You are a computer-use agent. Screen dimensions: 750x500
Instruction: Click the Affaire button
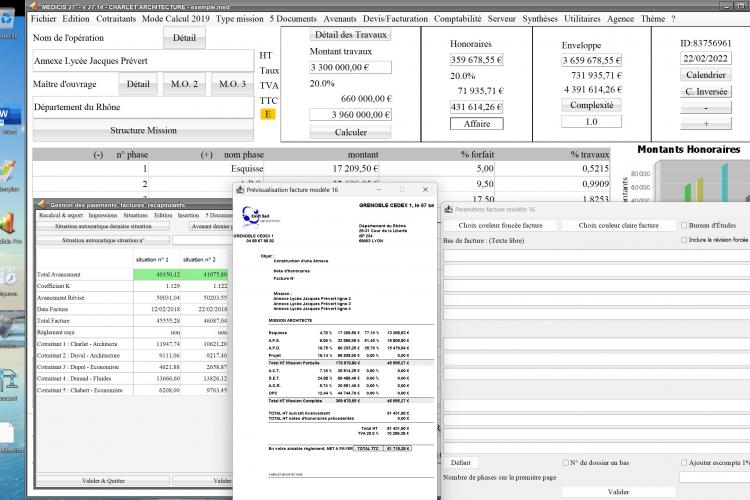coord(477,123)
